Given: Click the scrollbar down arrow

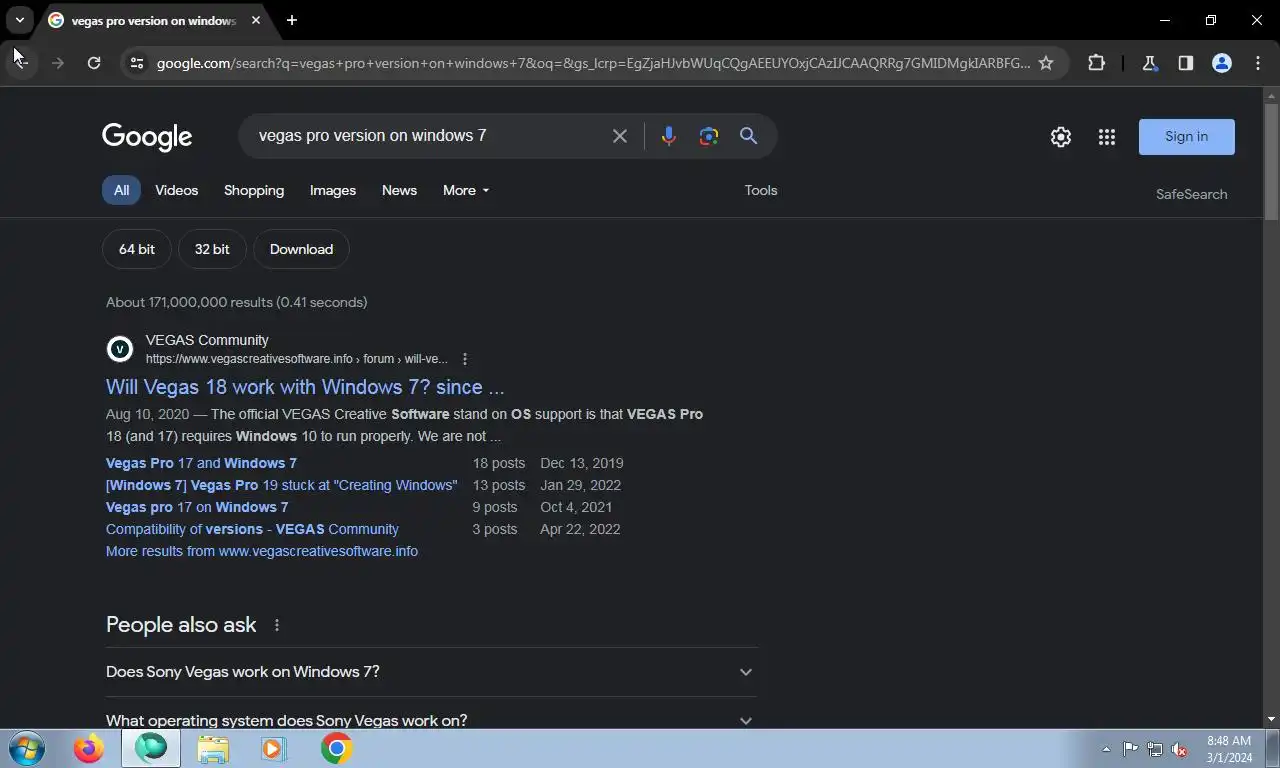Looking at the screenshot, I should (1272, 719).
